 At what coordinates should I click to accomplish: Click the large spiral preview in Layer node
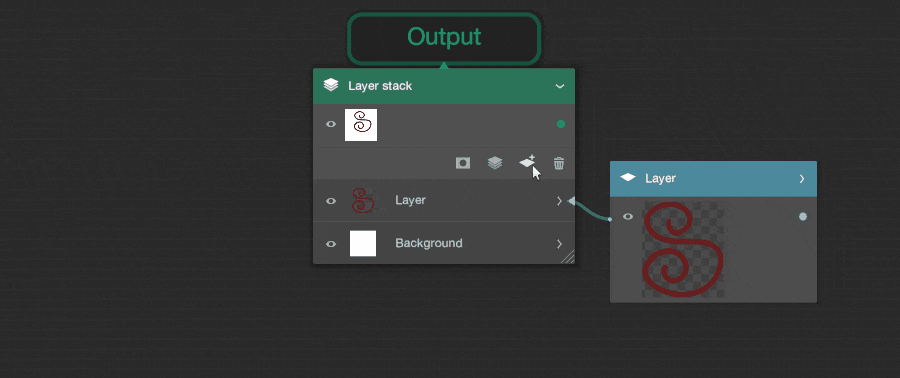coord(682,249)
